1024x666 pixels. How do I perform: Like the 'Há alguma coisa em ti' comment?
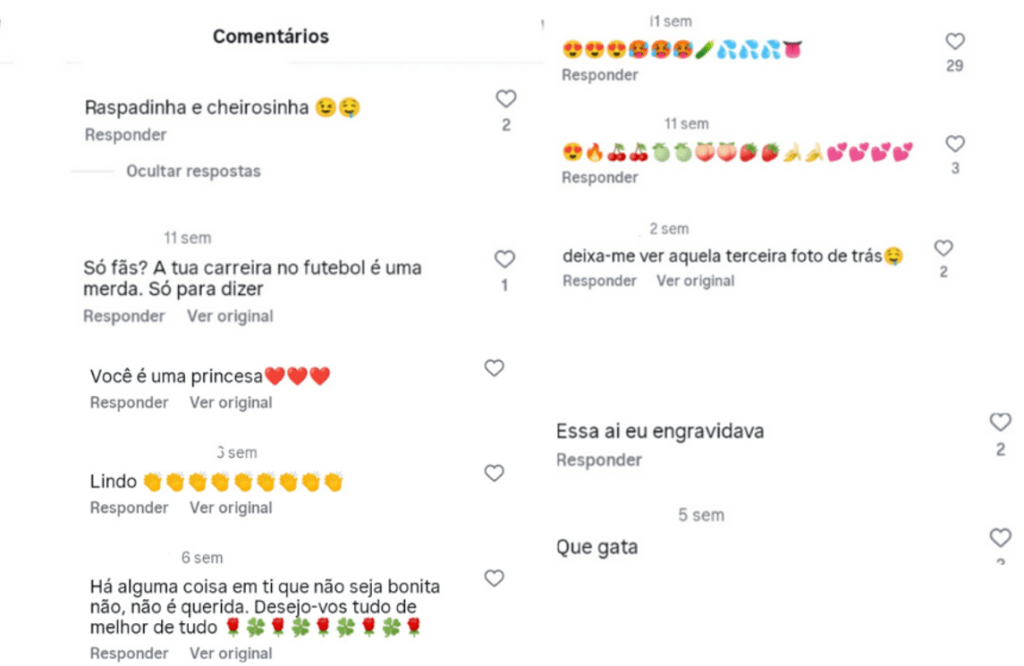click(x=494, y=578)
